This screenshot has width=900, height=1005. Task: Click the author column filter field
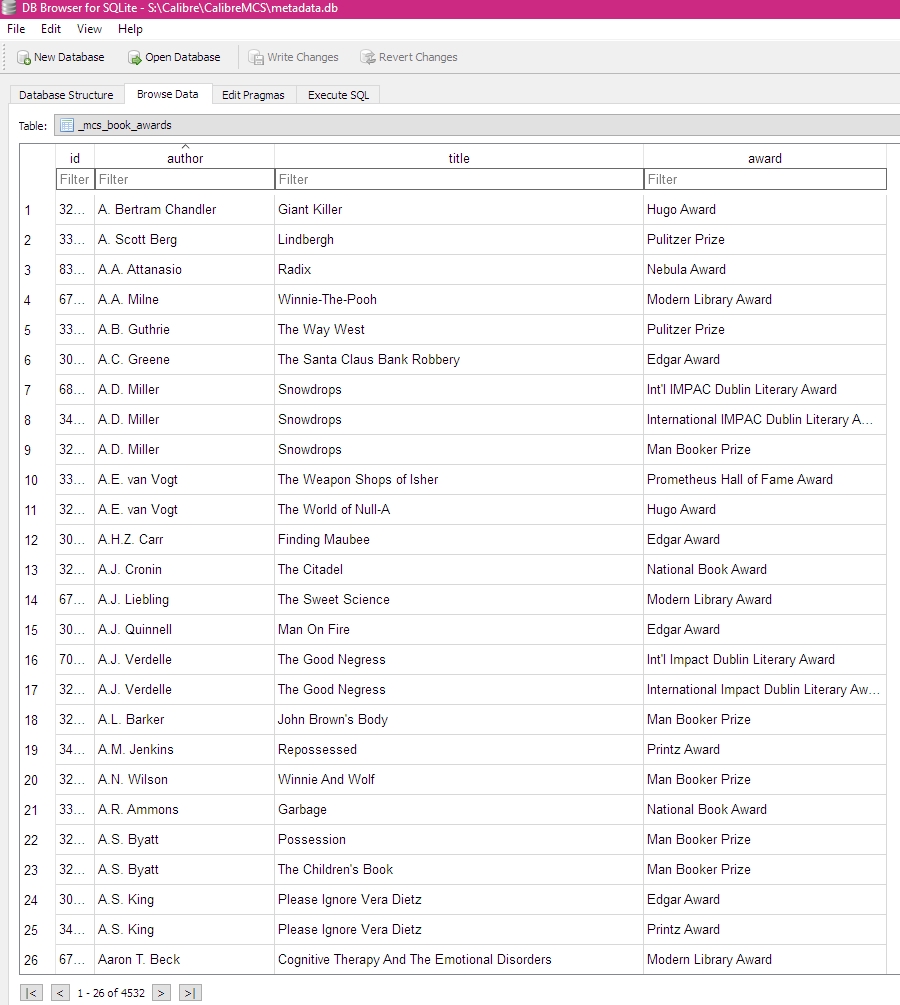point(185,179)
